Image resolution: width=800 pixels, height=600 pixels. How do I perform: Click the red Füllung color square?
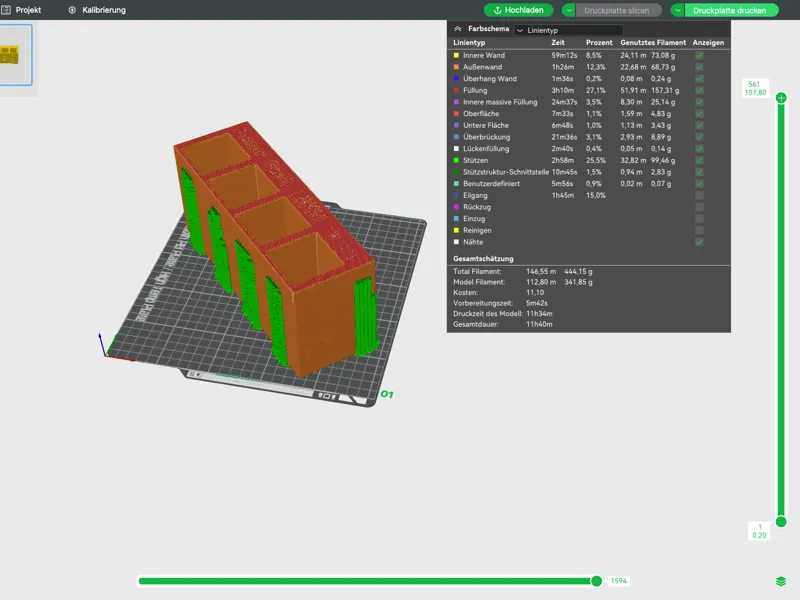coord(456,90)
